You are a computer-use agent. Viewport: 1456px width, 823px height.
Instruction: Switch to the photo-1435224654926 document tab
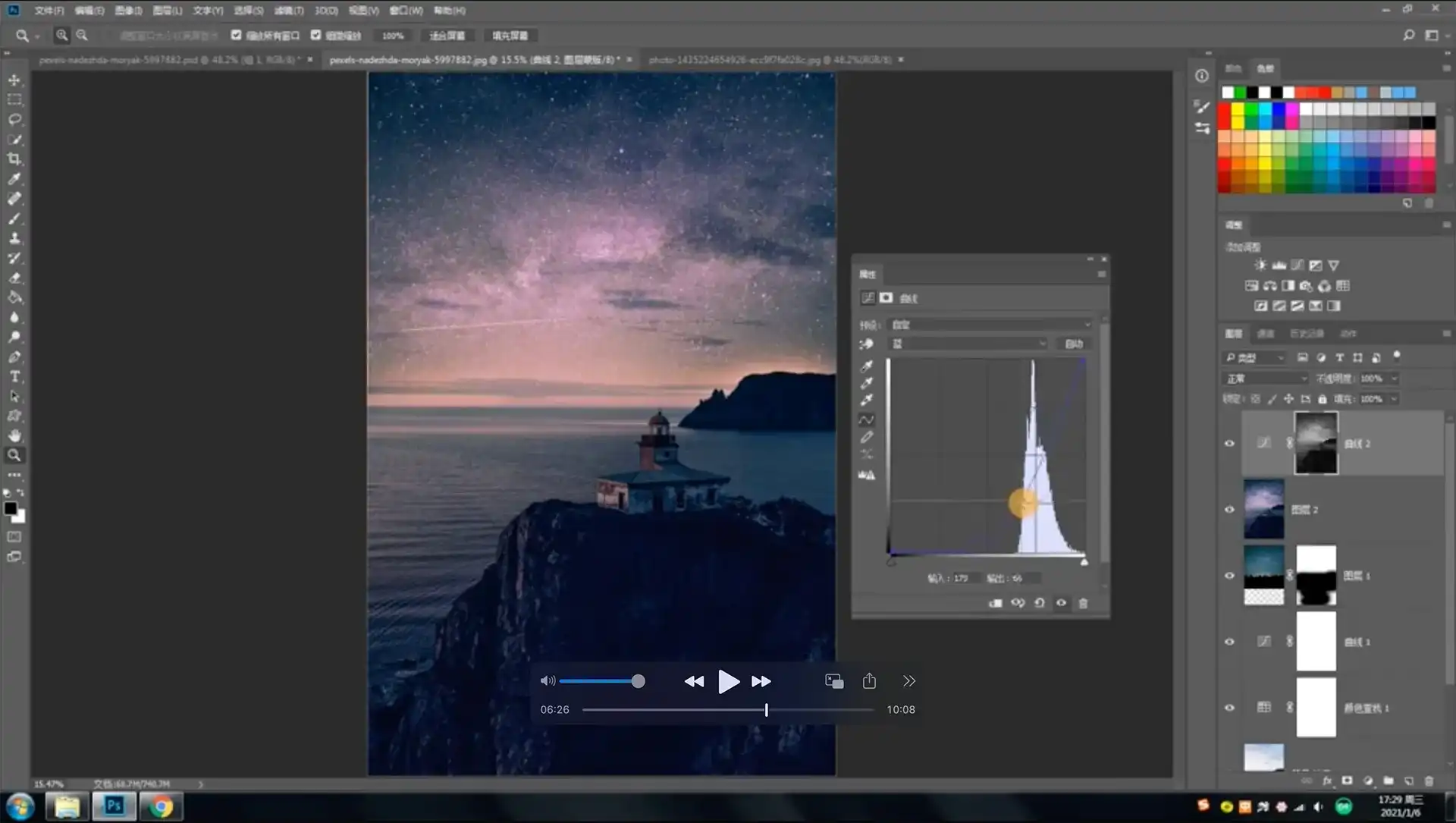pyautogui.click(x=770, y=59)
